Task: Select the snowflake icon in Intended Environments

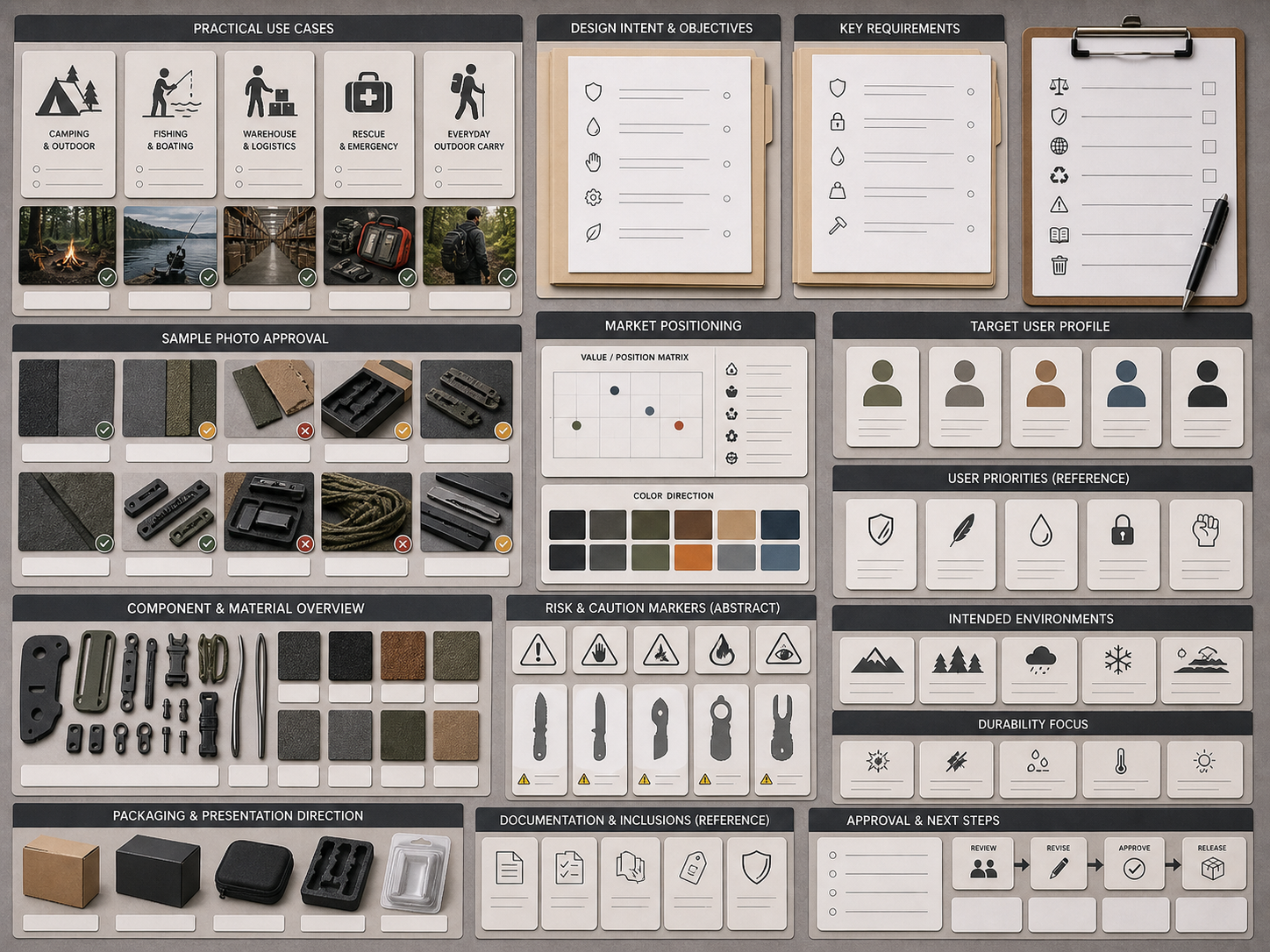Action: point(1118,660)
